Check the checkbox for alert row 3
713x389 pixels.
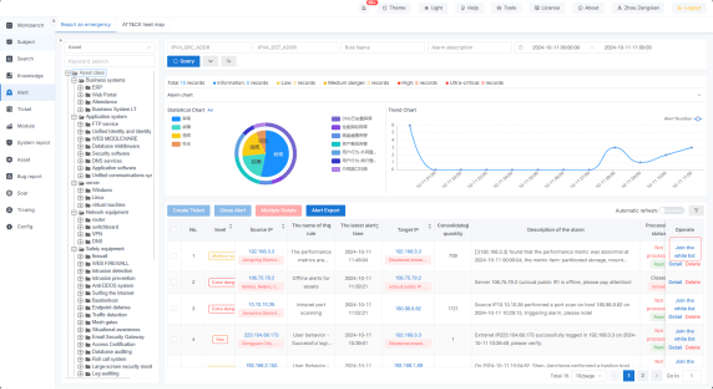coord(174,308)
